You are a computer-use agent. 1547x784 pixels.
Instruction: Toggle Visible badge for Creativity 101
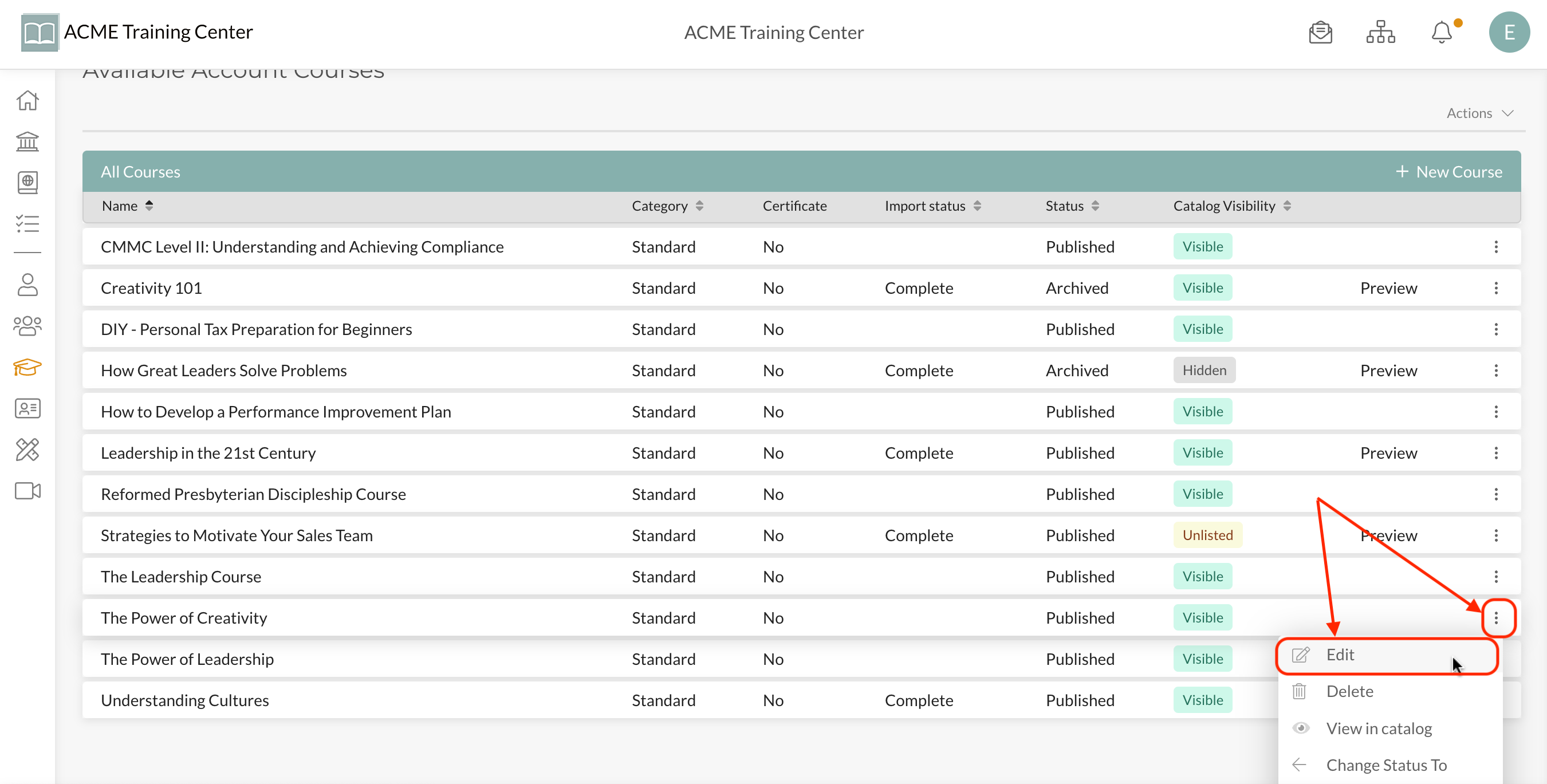click(x=1202, y=287)
